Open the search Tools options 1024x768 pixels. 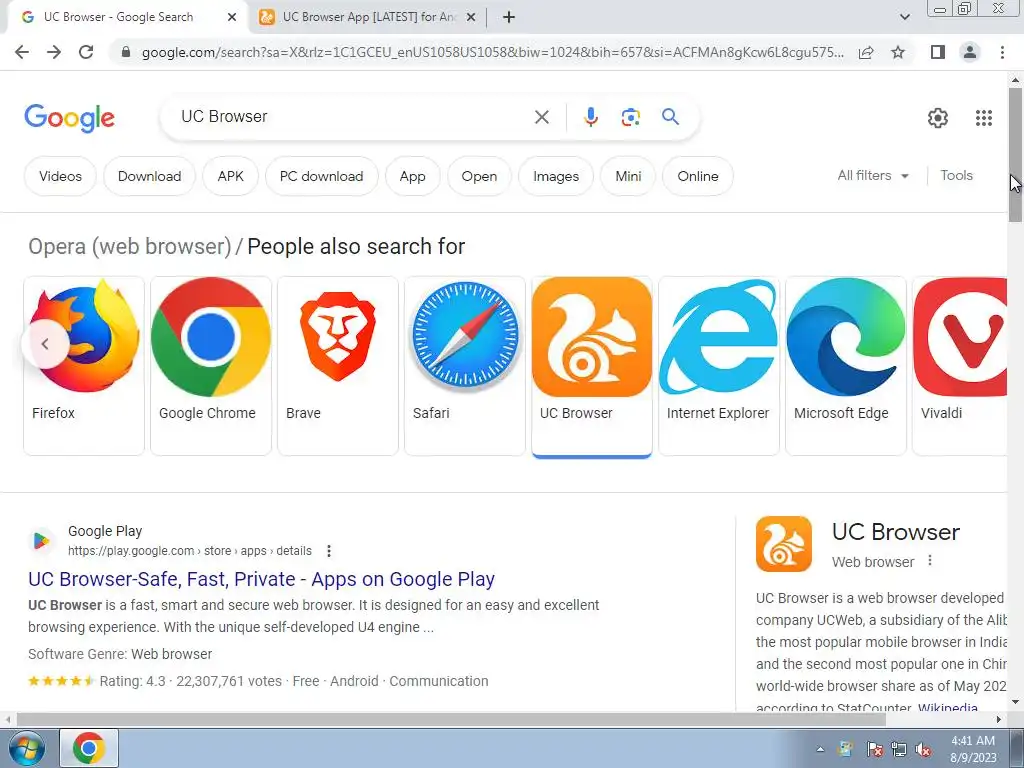point(956,175)
